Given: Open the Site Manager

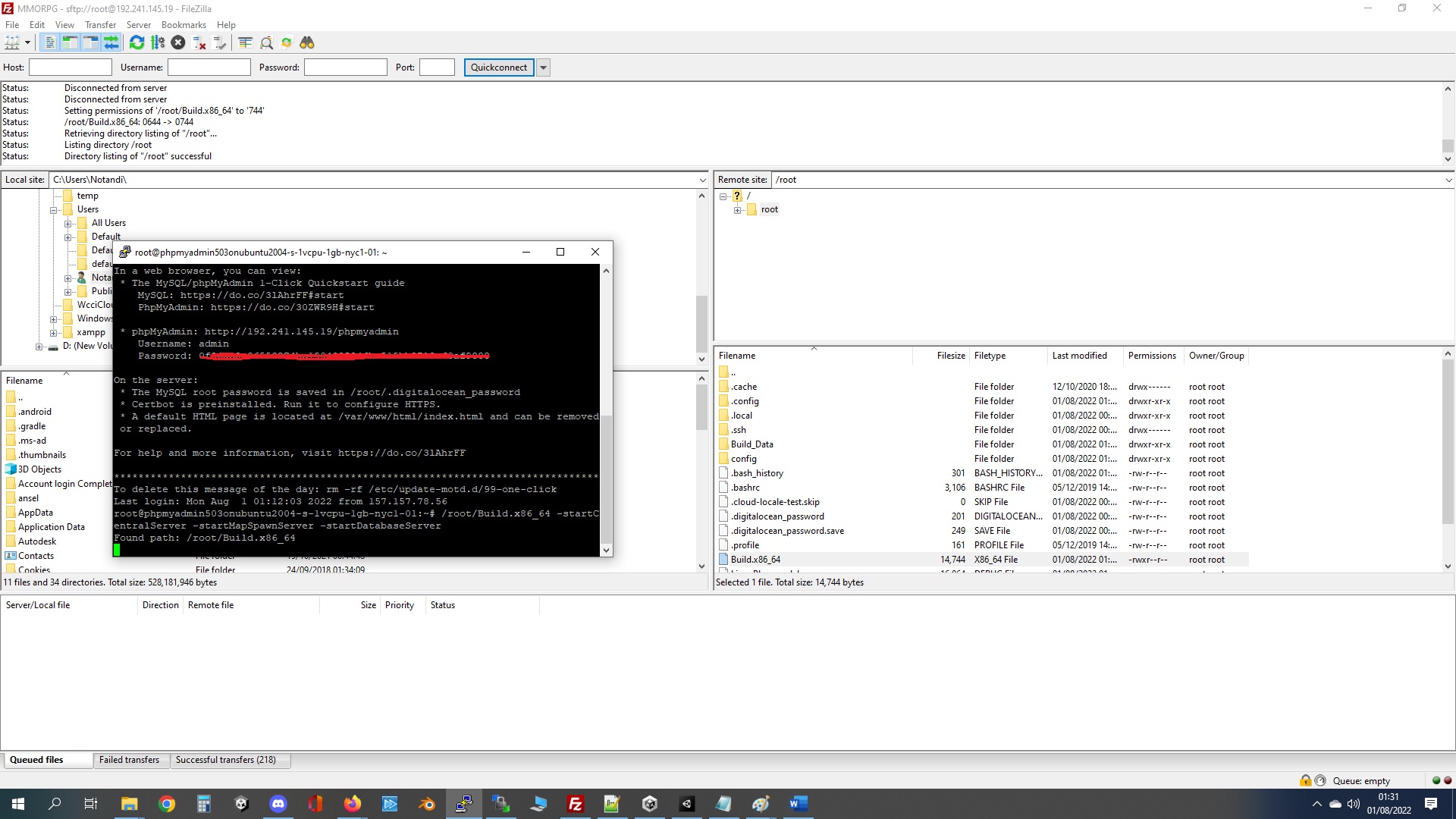Looking at the screenshot, I should point(13,42).
